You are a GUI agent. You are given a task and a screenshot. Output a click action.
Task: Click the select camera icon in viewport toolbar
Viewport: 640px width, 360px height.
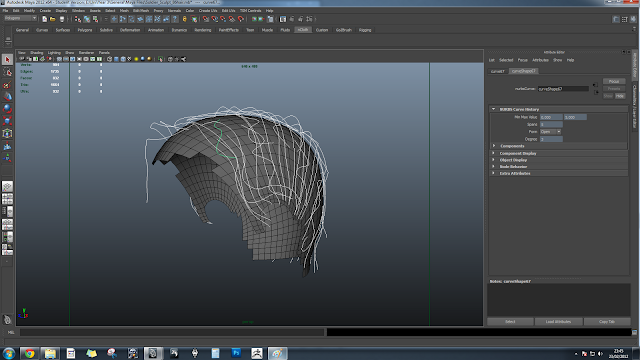coord(22,59)
